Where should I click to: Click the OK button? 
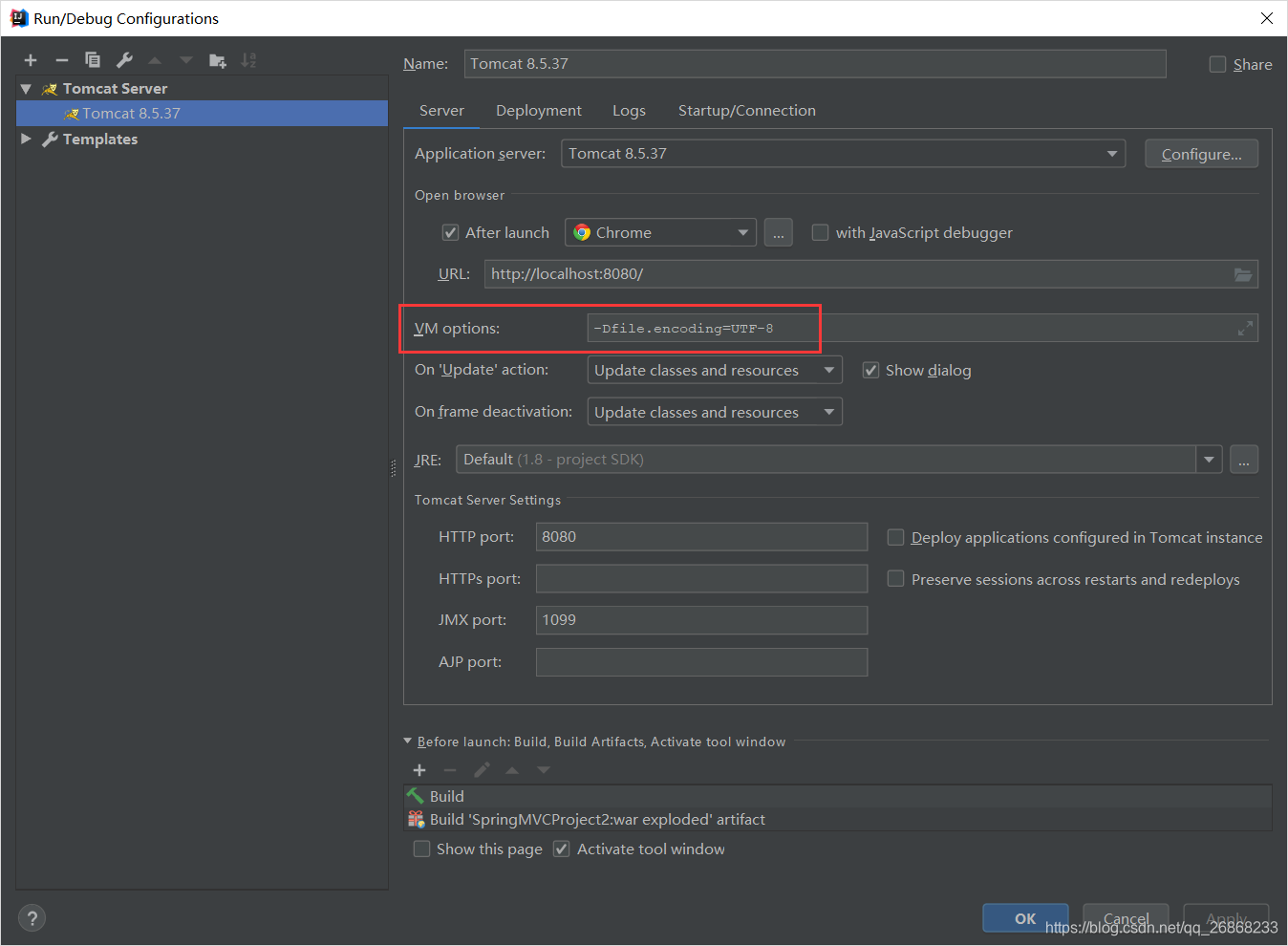click(x=1025, y=918)
